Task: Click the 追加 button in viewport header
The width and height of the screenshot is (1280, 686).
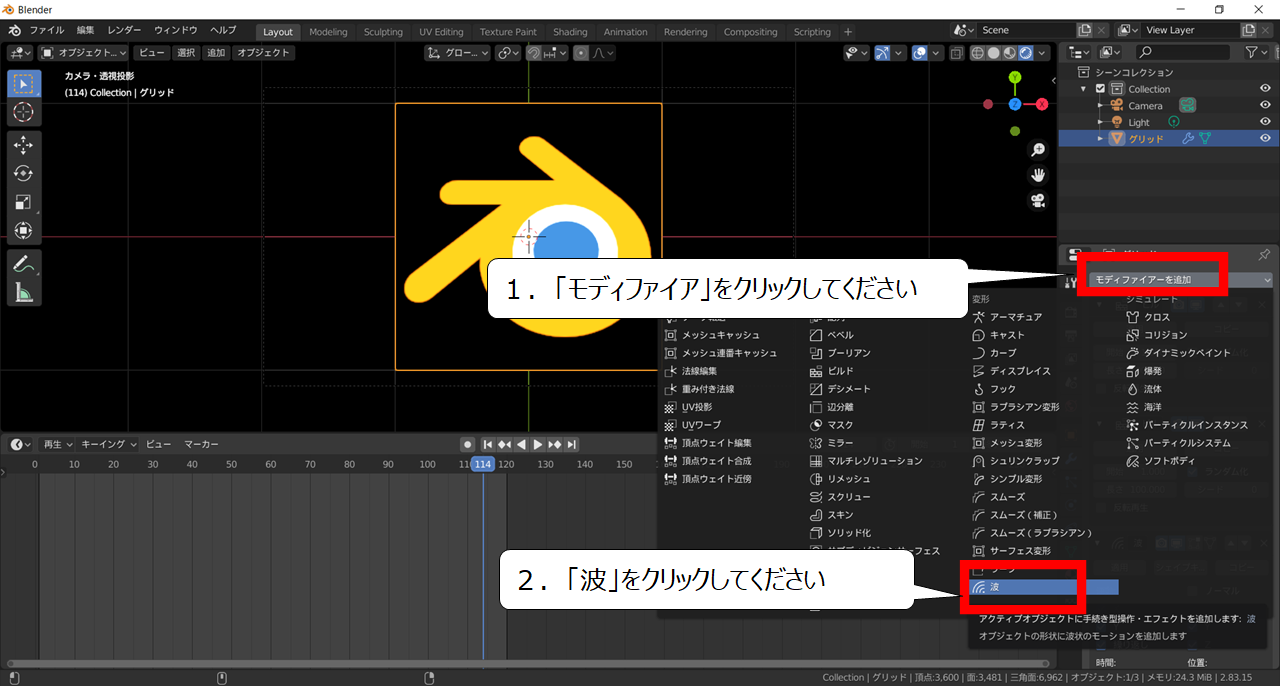Action: tap(216, 53)
